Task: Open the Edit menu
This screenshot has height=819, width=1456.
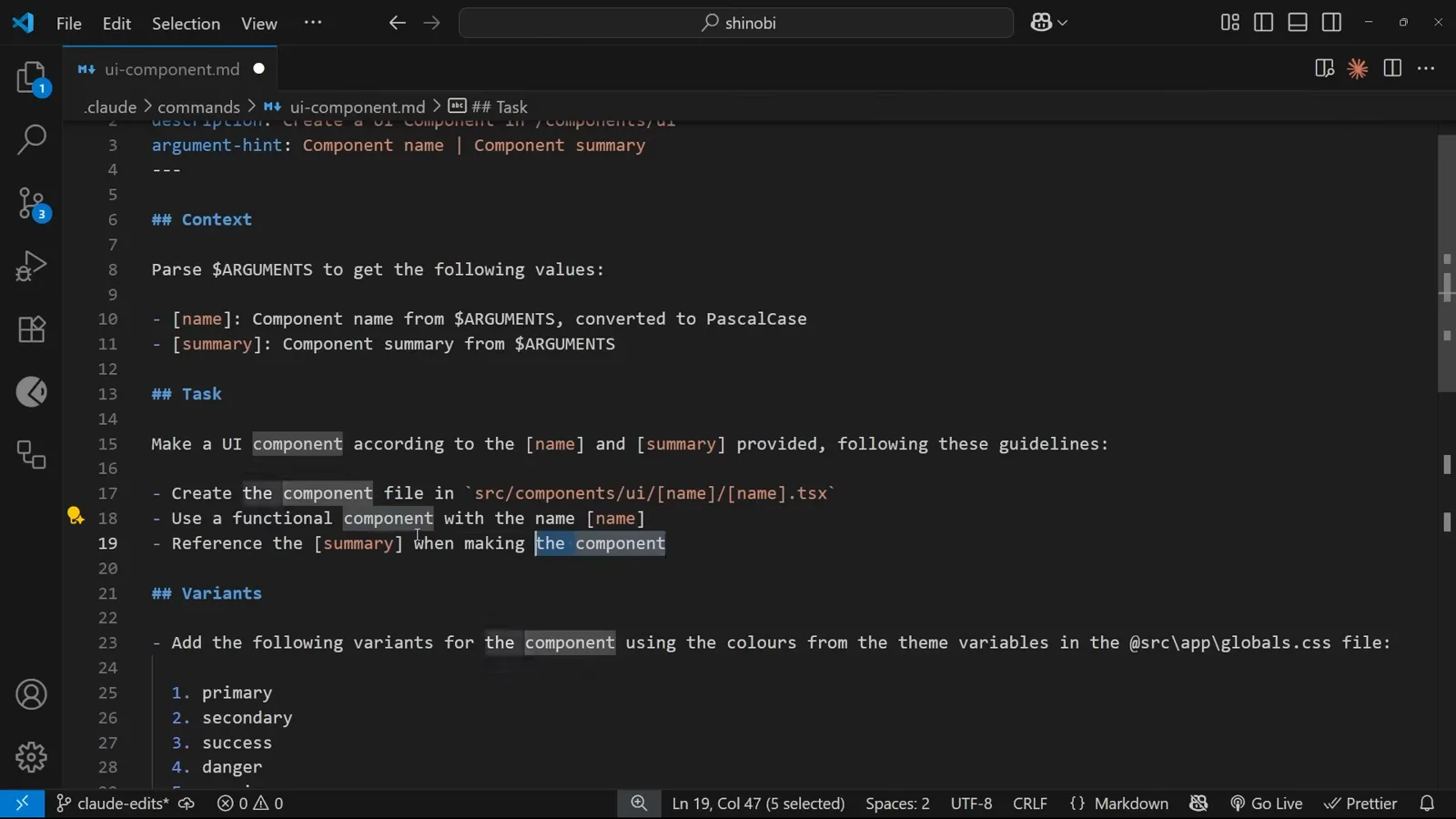Action: coord(116,24)
